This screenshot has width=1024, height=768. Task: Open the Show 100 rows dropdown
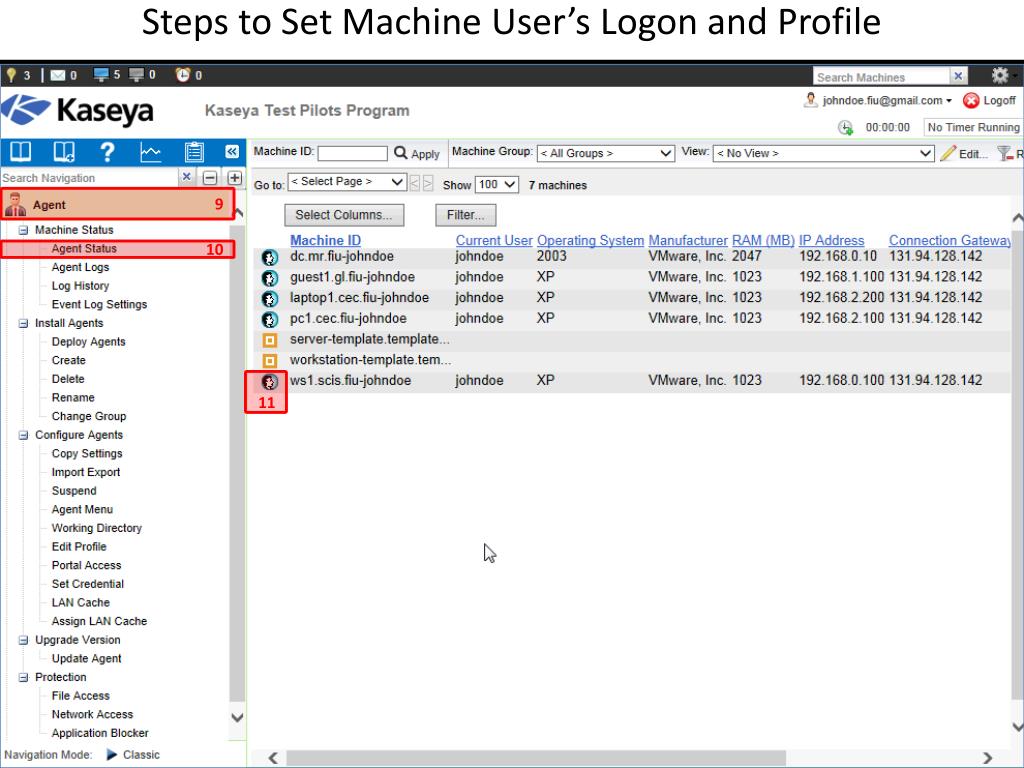coord(497,185)
